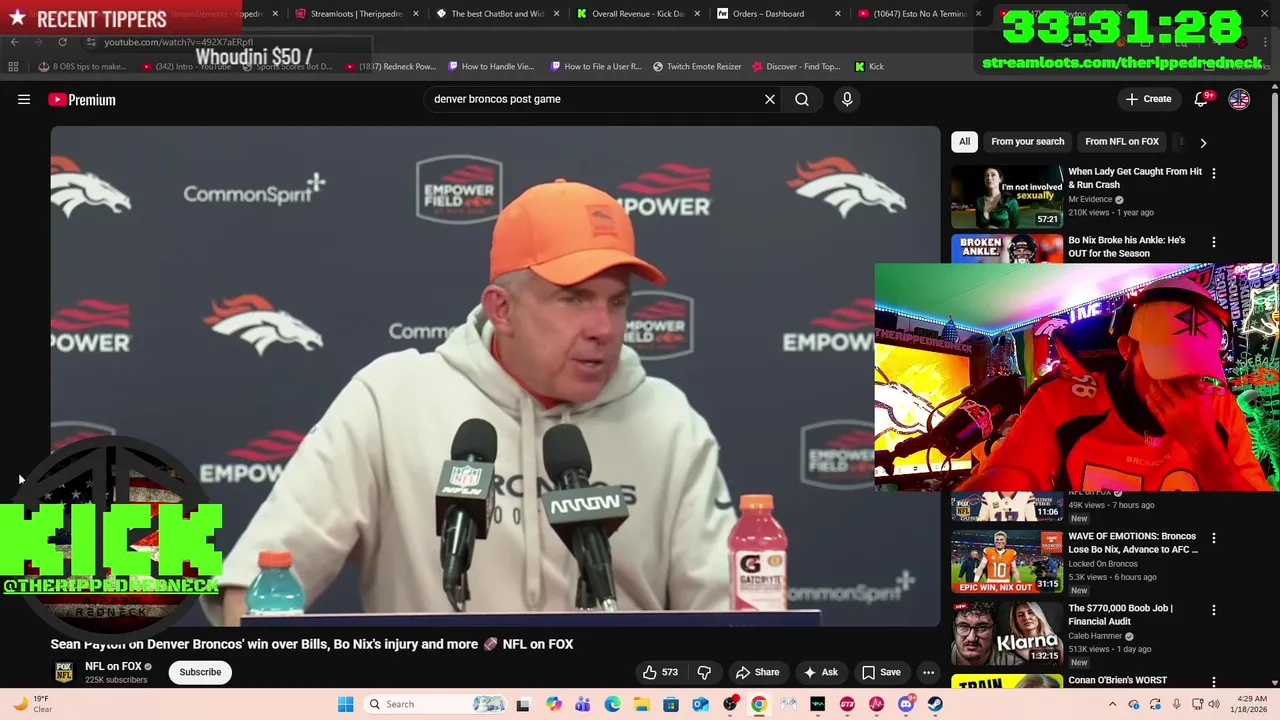1280x720 pixels.
Task: Open File Explorer from the taskbar
Action: point(641,704)
